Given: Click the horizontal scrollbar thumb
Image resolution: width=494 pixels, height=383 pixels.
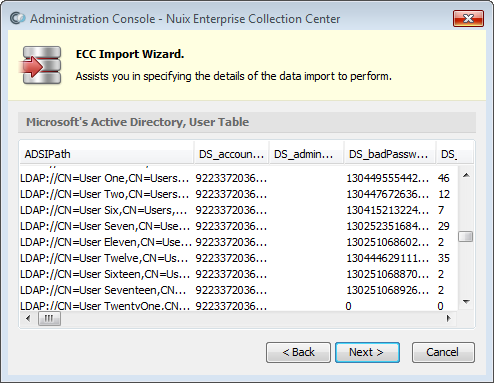Looking at the screenshot, I should [x=49, y=318].
